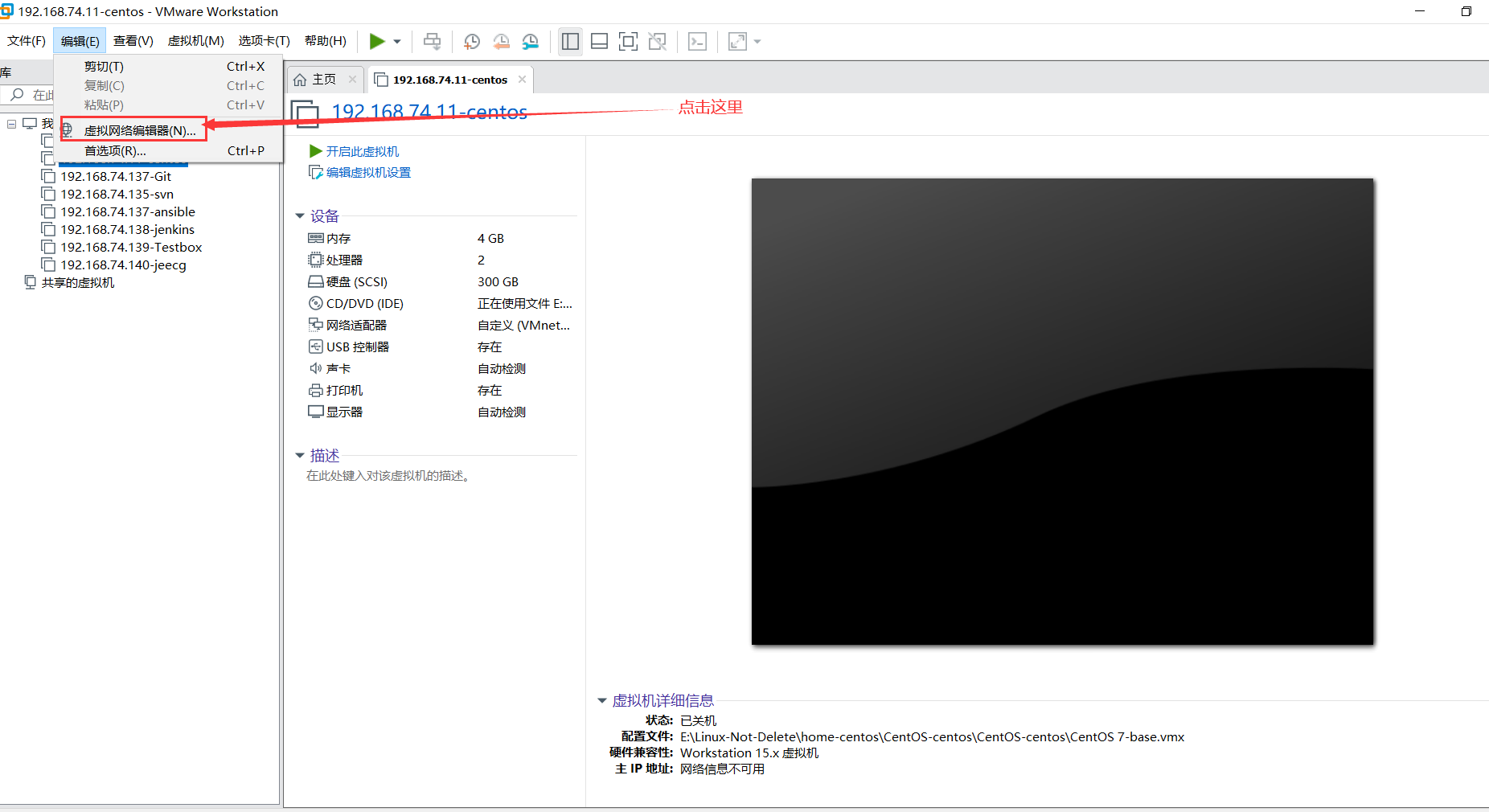This screenshot has height=812, width=1489.
Task: Restore the VMware Workstation window
Action: [1466, 11]
